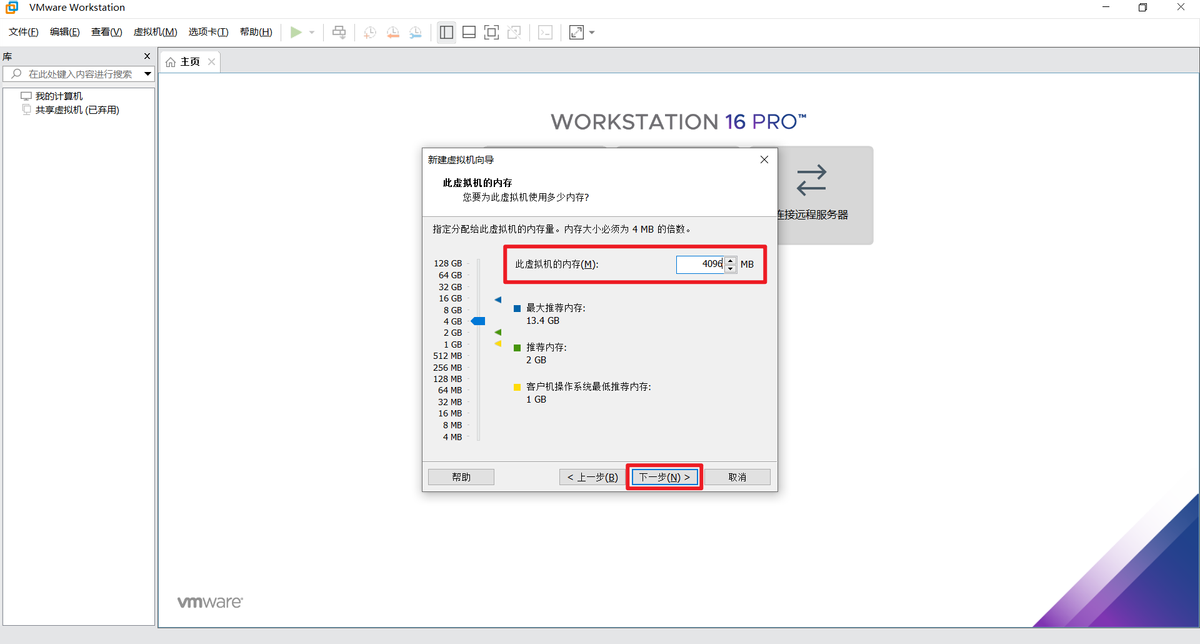Click the 32 GB scale label

(x=450, y=287)
